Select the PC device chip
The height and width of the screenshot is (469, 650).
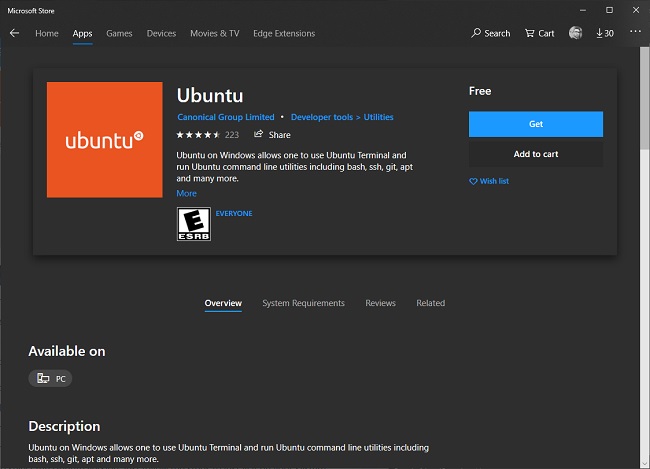[50, 378]
